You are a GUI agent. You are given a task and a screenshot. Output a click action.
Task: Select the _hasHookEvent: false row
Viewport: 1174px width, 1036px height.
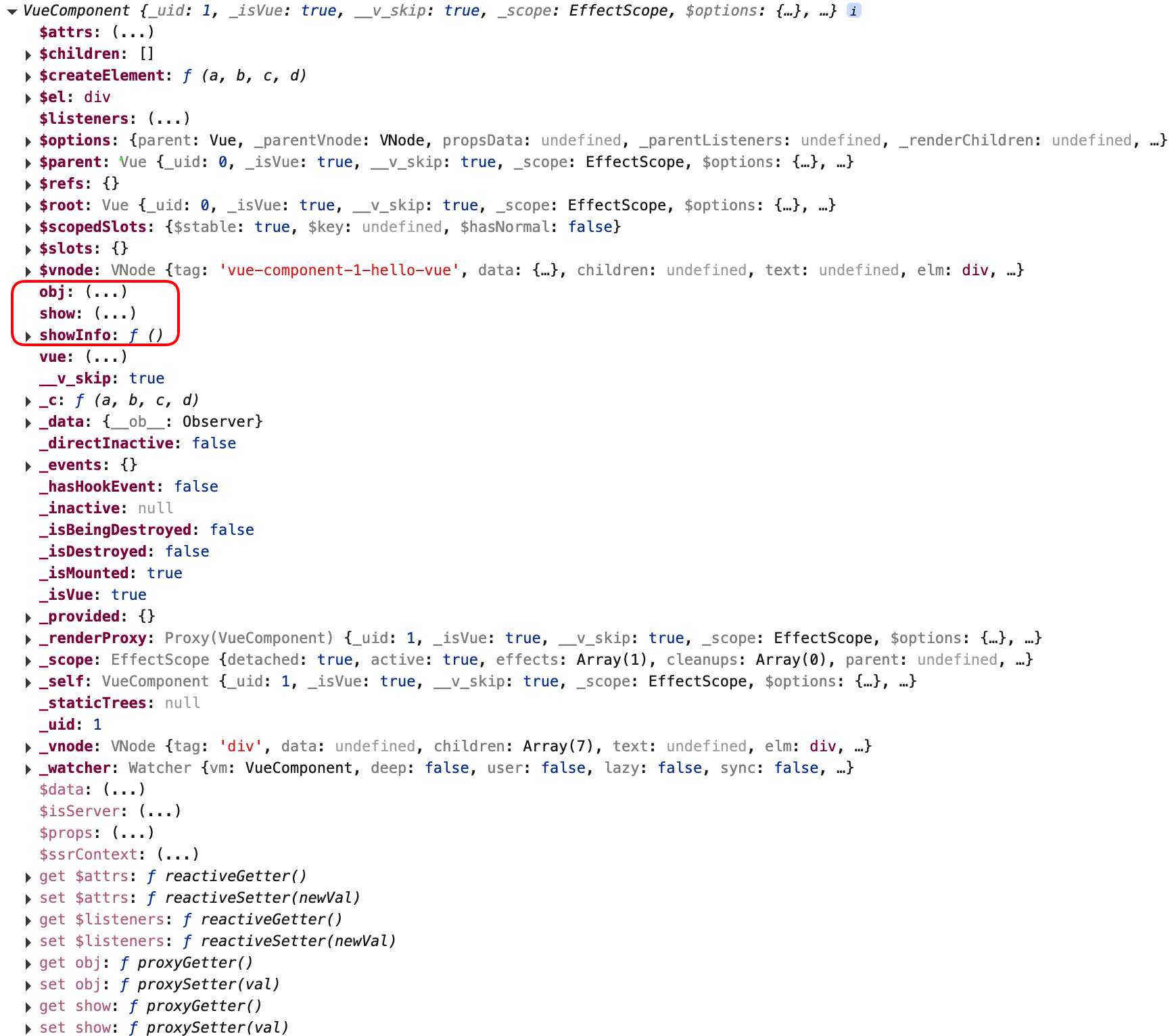point(129,486)
